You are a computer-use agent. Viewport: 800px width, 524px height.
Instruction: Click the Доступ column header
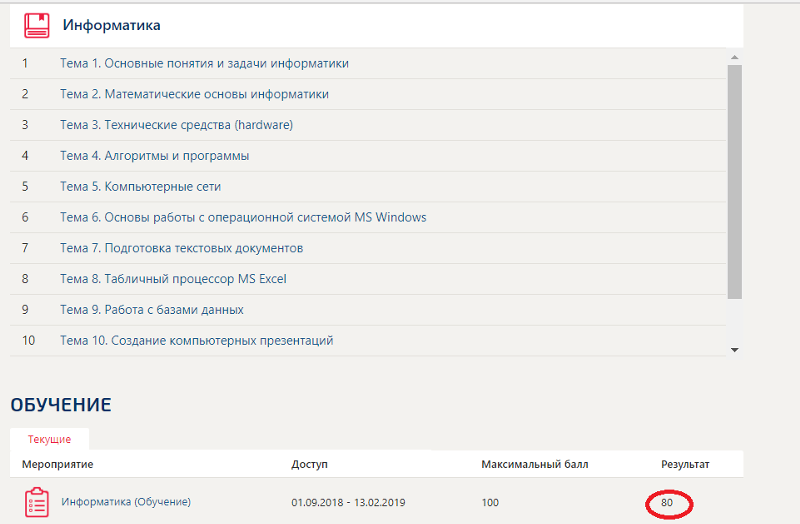click(310, 464)
